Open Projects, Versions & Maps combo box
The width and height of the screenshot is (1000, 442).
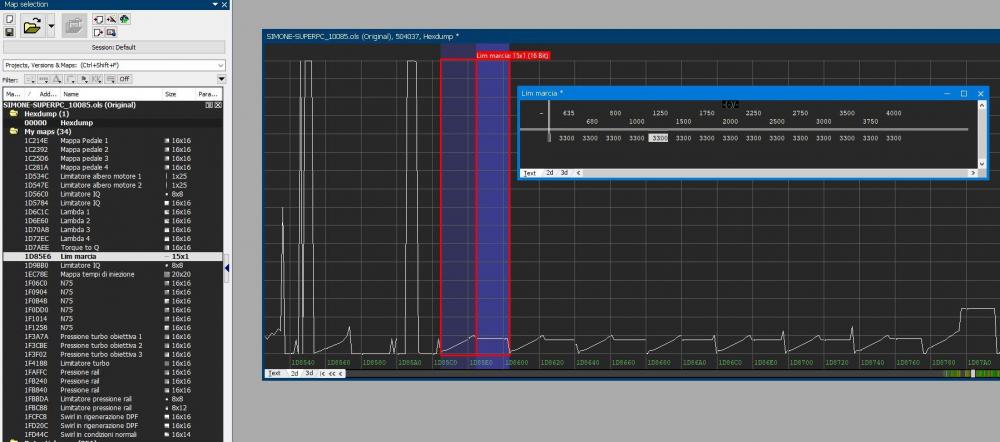click(x=114, y=65)
